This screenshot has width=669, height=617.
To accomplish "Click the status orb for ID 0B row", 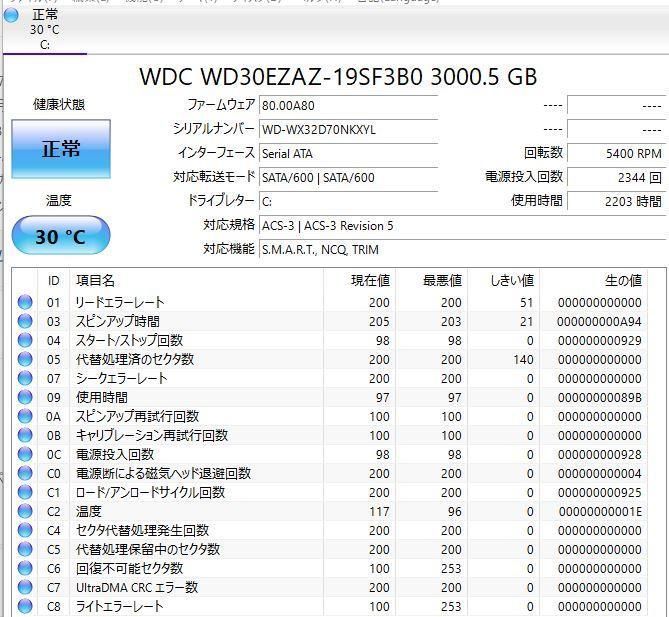I will pos(25,435).
